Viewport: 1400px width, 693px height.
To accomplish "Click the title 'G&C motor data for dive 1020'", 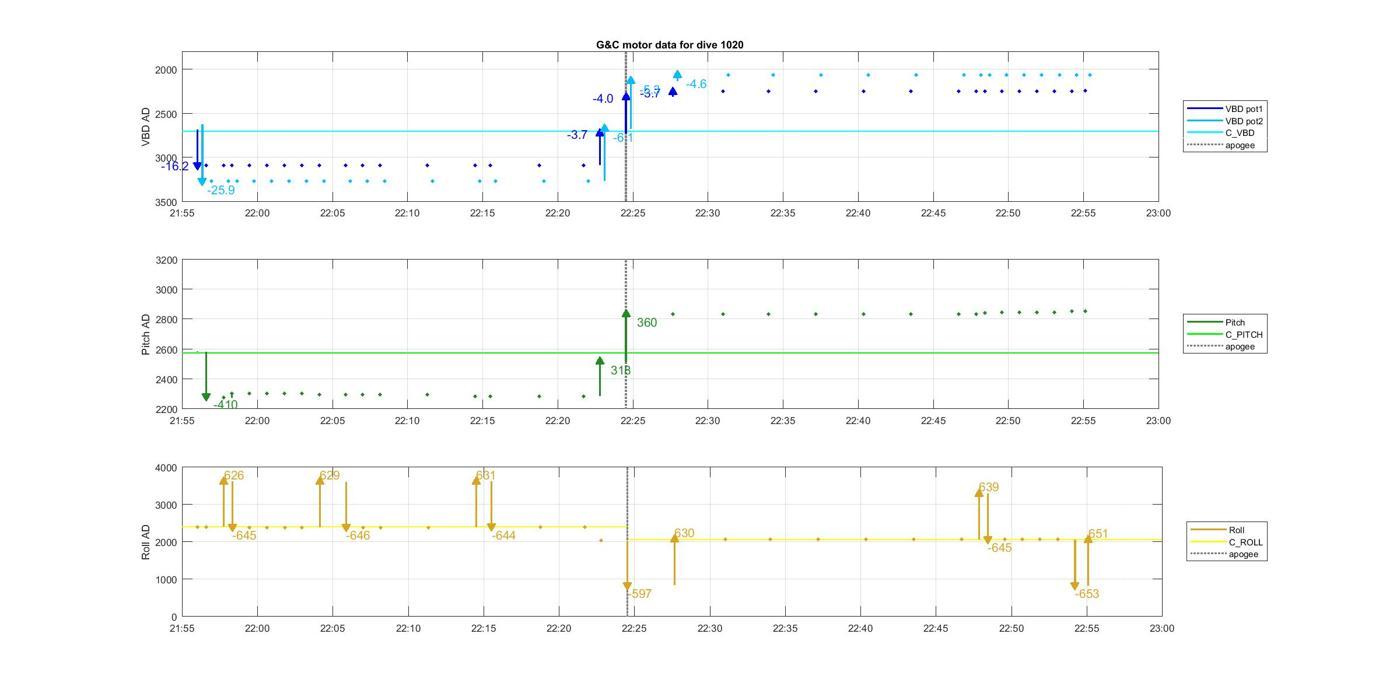I will [x=669, y=45].
